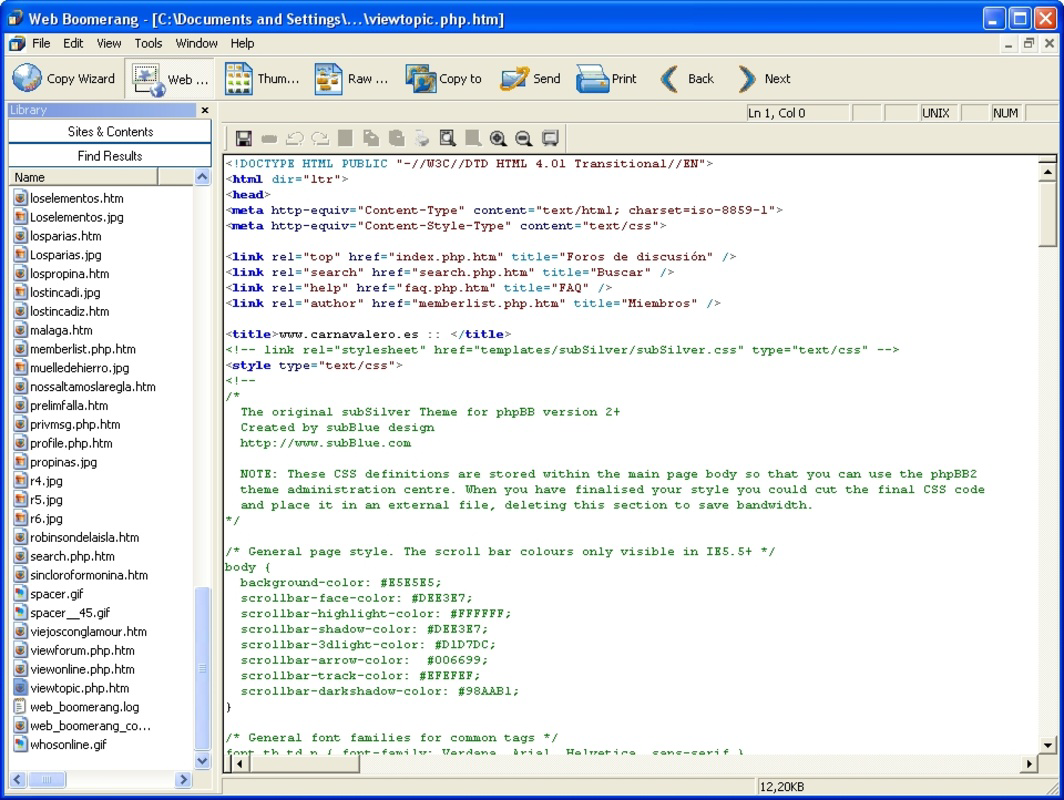1064x800 pixels.
Task: Select viewtopic.php.htm file
Action: (71, 688)
